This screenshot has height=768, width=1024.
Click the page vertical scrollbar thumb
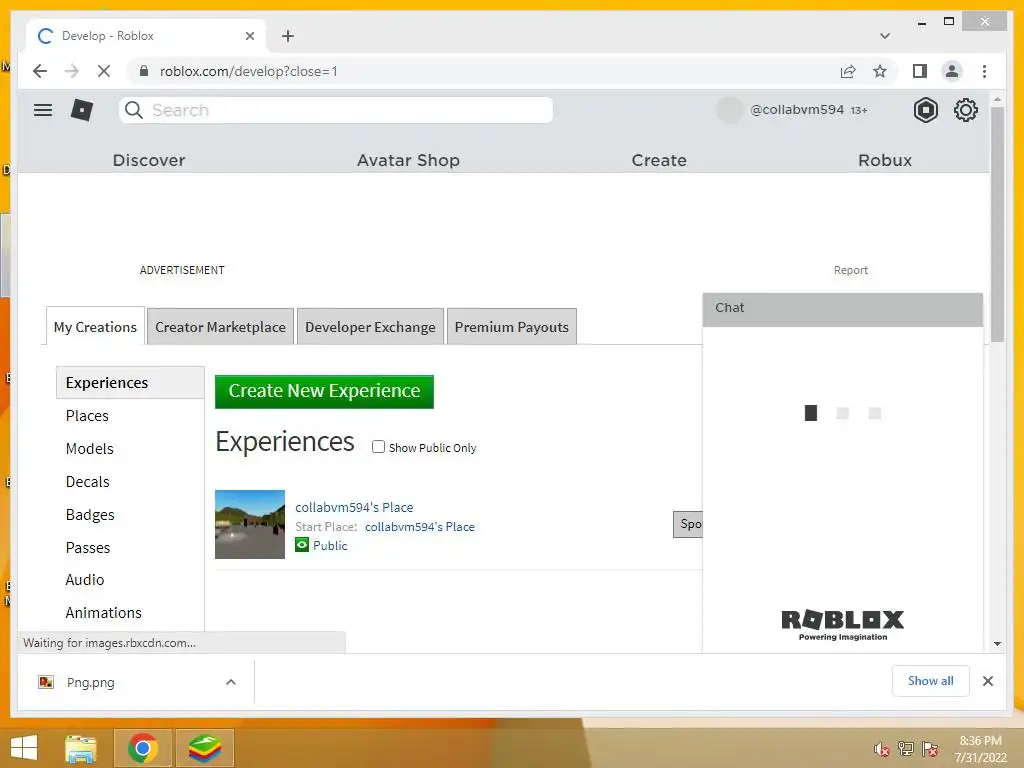(997, 224)
